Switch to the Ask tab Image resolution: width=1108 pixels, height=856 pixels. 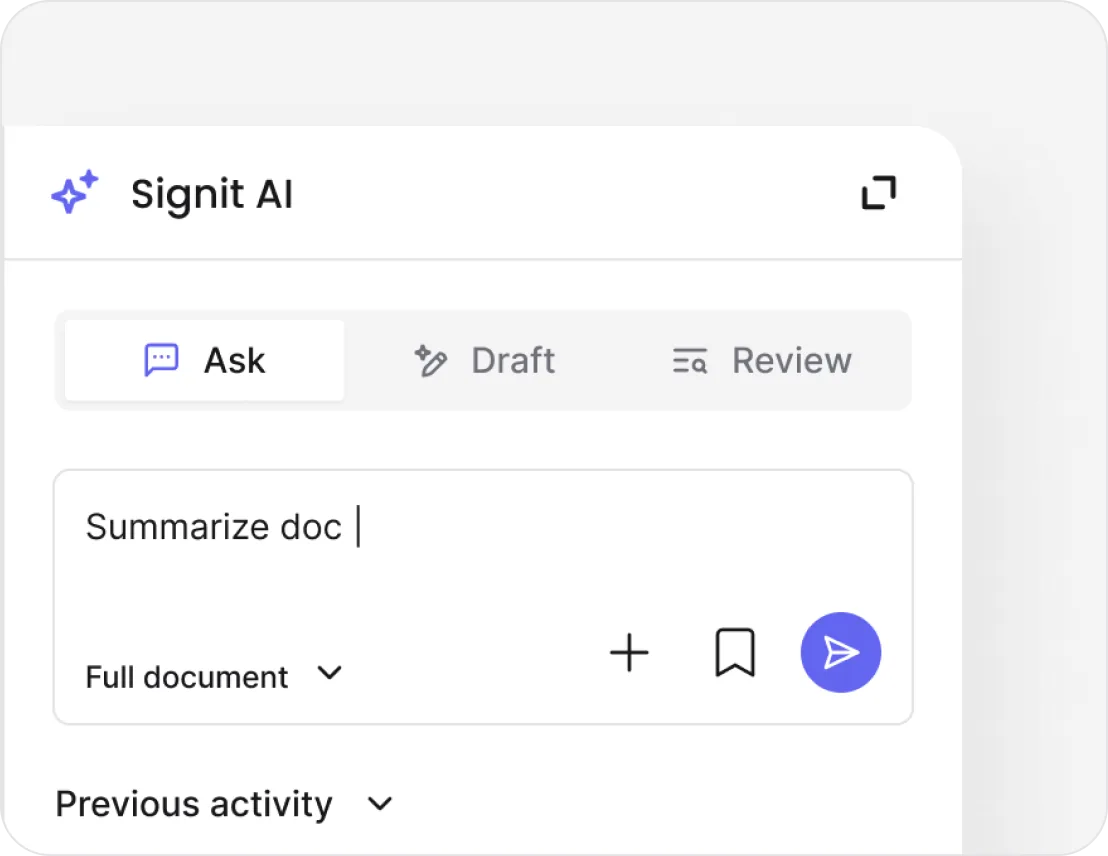click(205, 361)
